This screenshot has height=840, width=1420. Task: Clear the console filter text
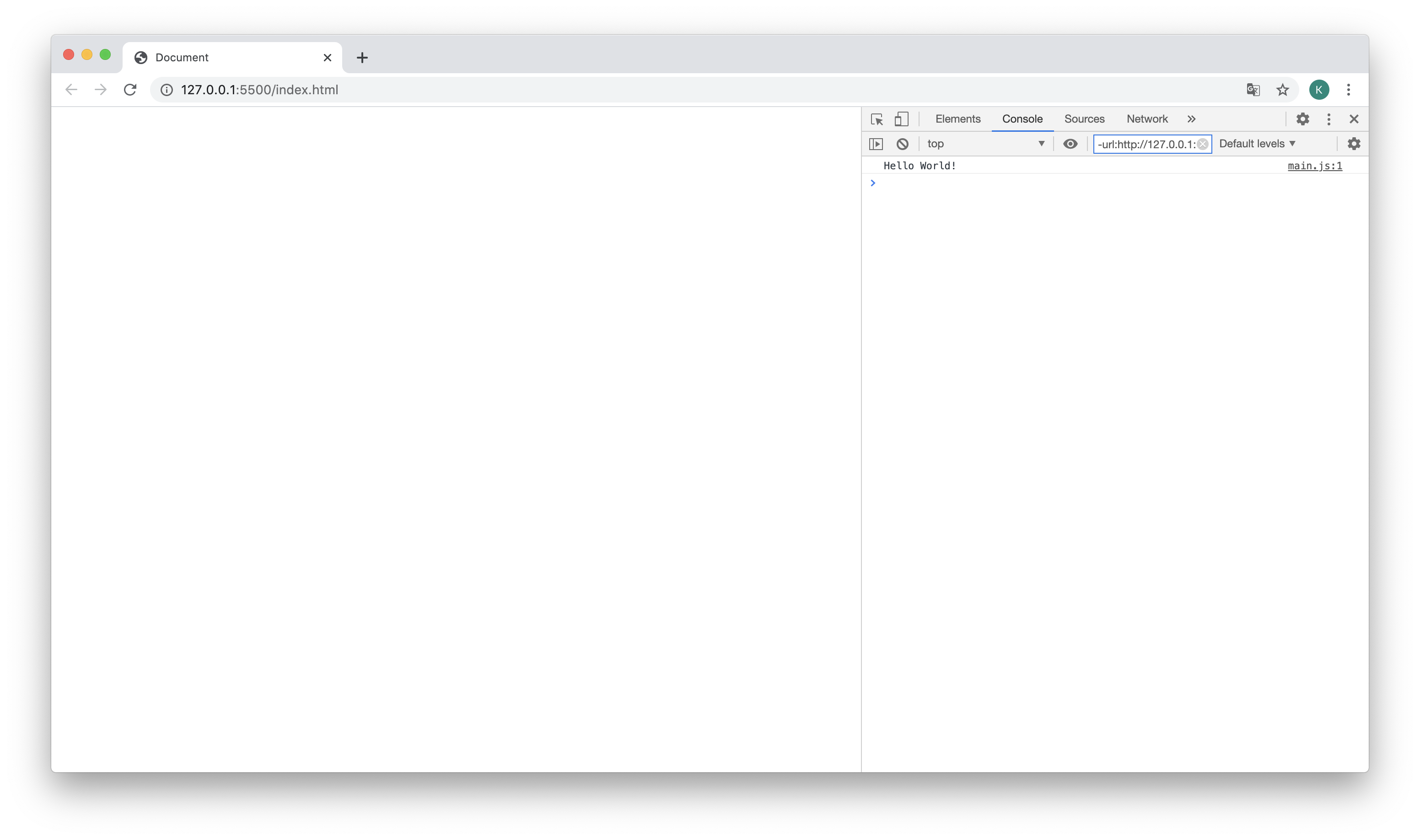(x=1203, y=144)
